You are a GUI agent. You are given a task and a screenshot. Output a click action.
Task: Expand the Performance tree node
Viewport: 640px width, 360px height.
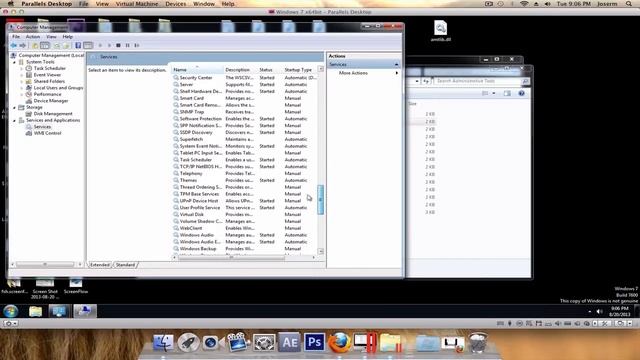pos(22,94)
